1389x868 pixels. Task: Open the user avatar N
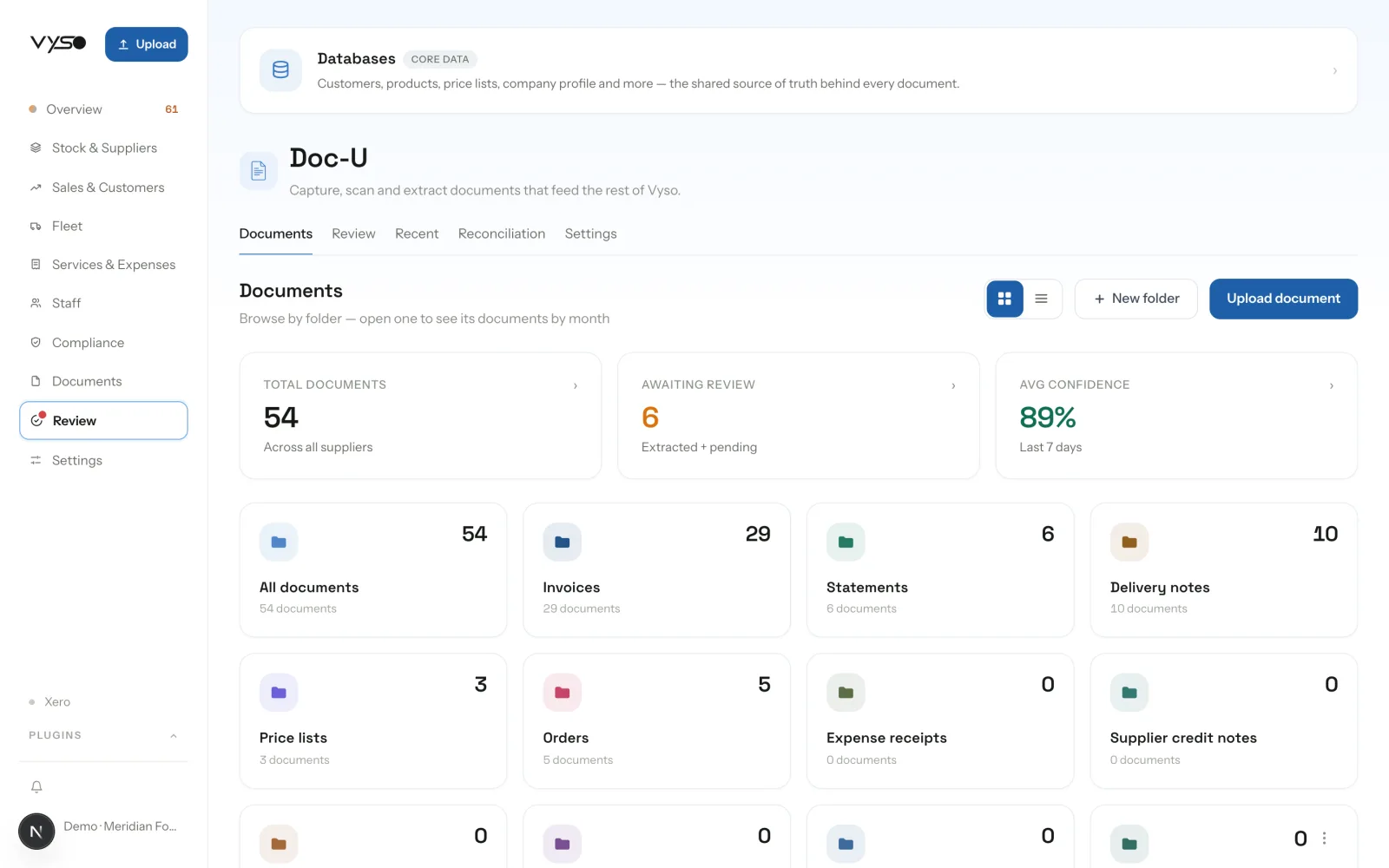pyautogui.click(x=36, y=832)
